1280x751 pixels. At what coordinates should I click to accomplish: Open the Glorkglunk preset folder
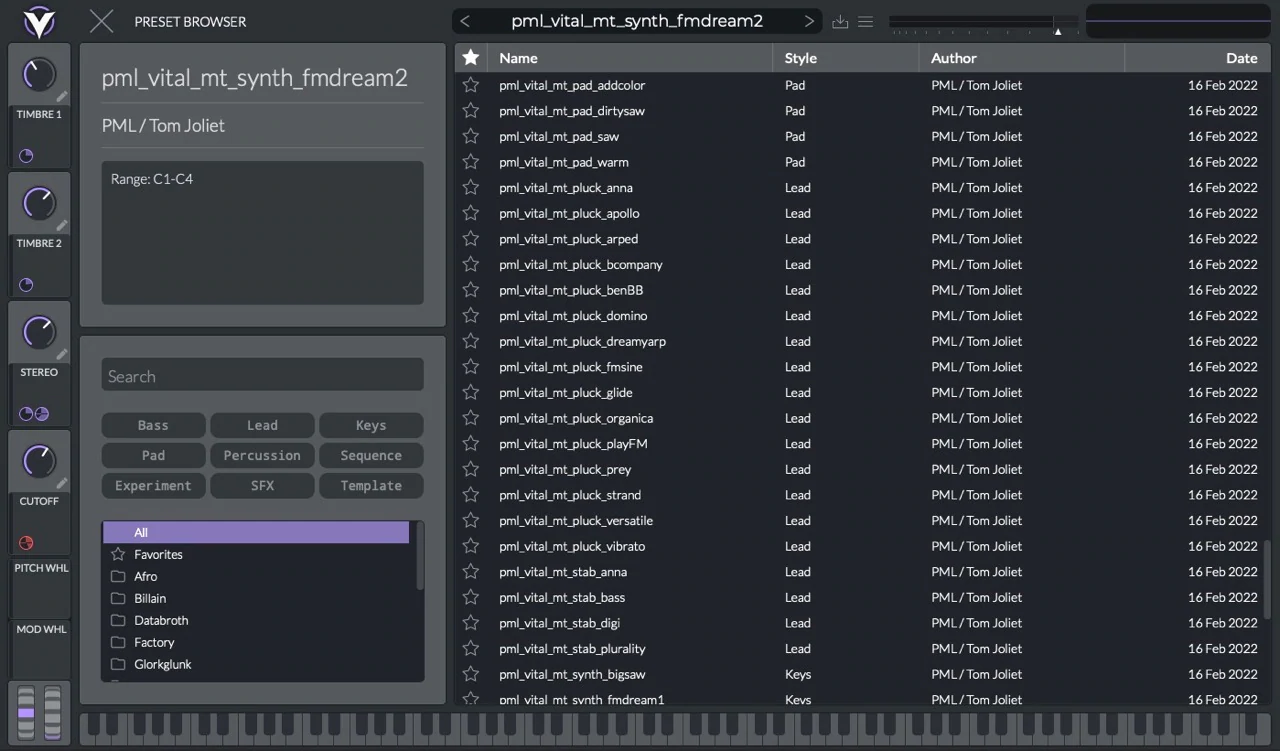(256, 664)
